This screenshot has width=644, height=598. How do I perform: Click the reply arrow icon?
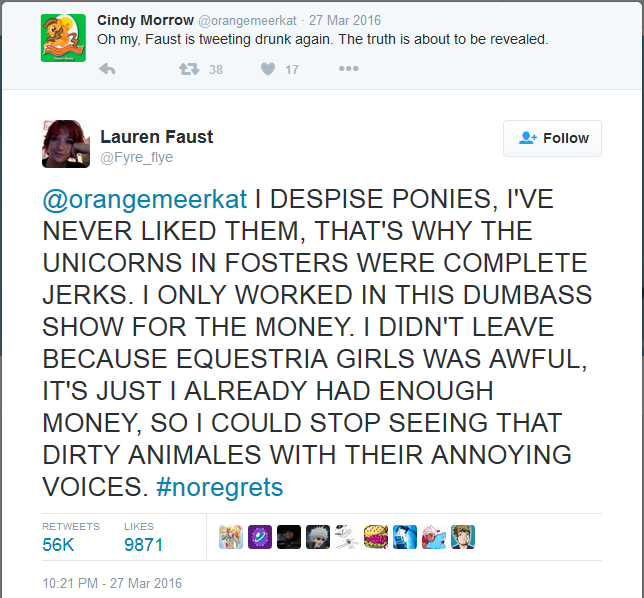click(108, 69)
